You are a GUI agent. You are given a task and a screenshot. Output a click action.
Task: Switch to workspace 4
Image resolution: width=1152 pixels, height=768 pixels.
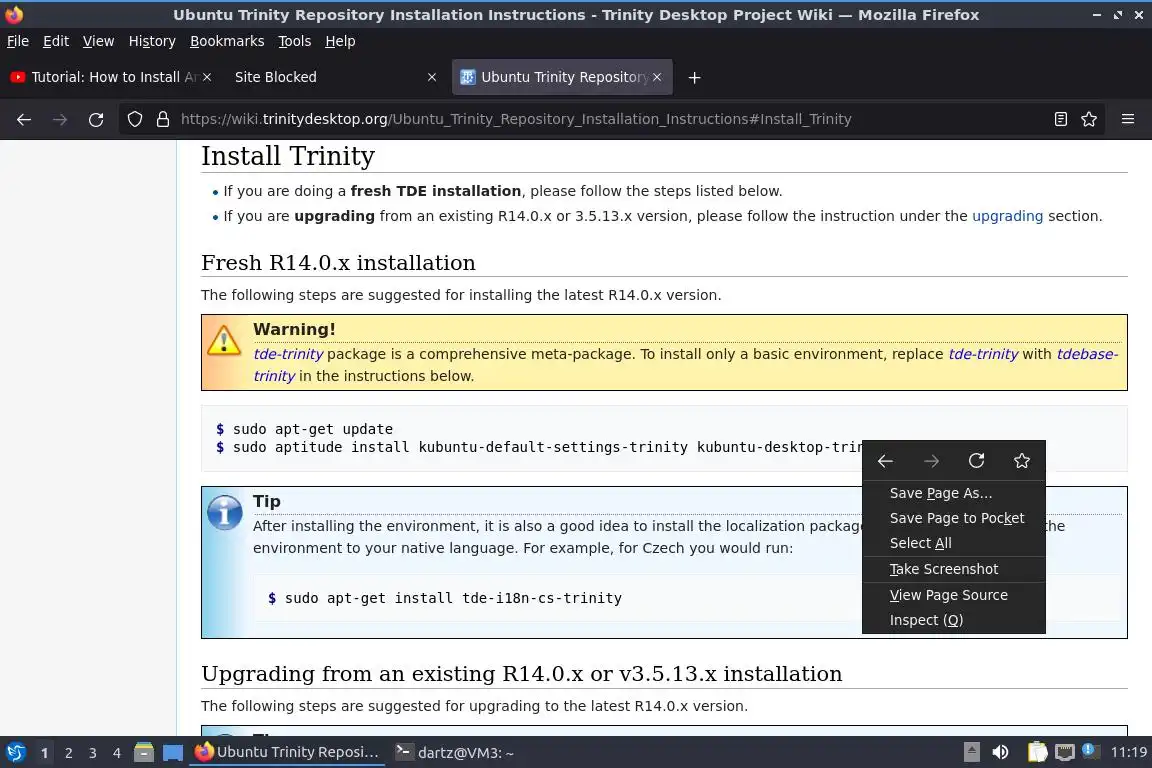pyautogui.click(x=116, y=753)
